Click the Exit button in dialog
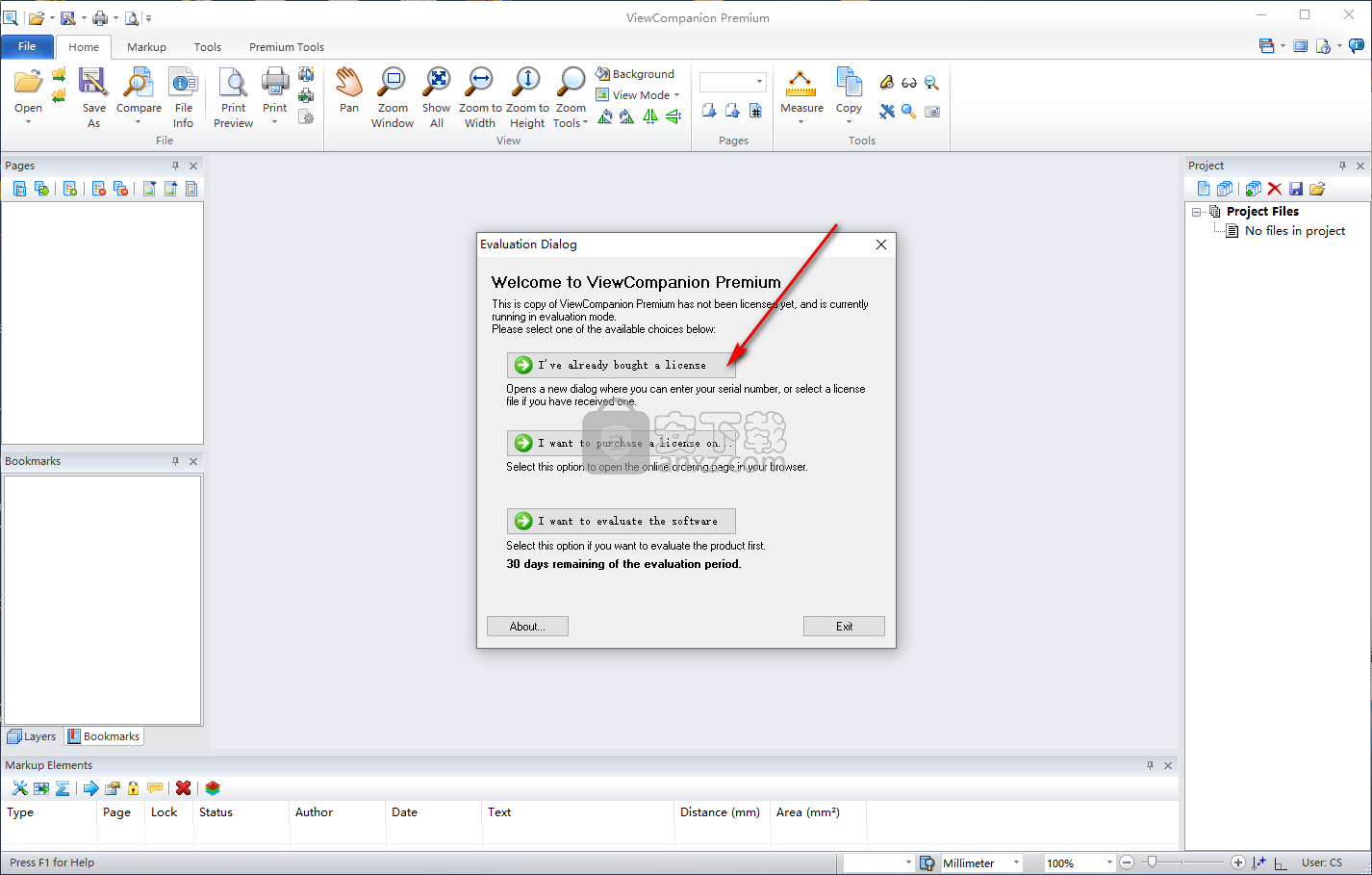The width and height of the screenshot is (1372, 875). pos(844,627)
